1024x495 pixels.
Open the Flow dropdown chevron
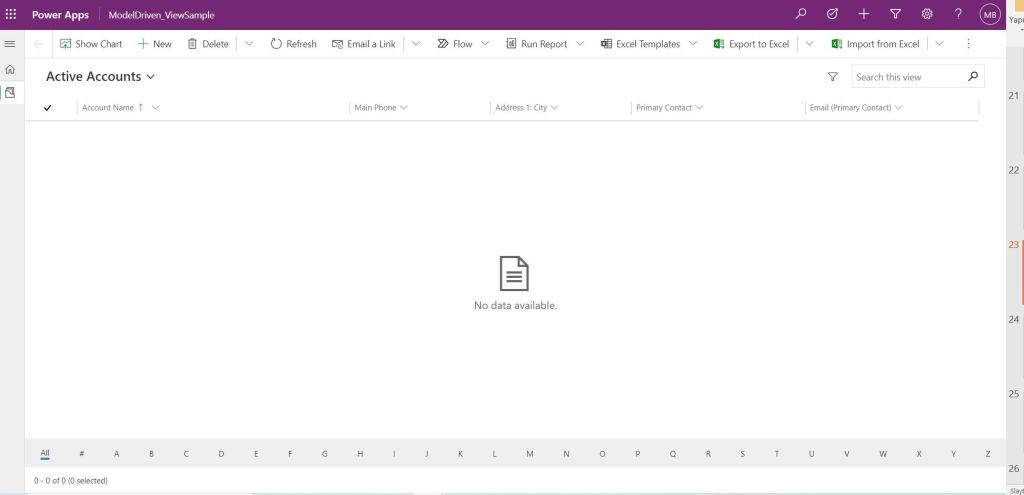pyautogui.click(x=486, y=44)
